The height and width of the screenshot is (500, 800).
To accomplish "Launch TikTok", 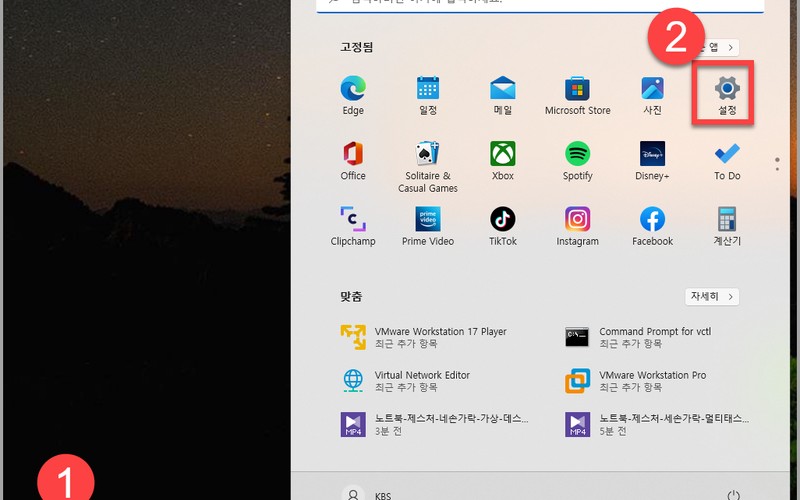I will [503, 227].
